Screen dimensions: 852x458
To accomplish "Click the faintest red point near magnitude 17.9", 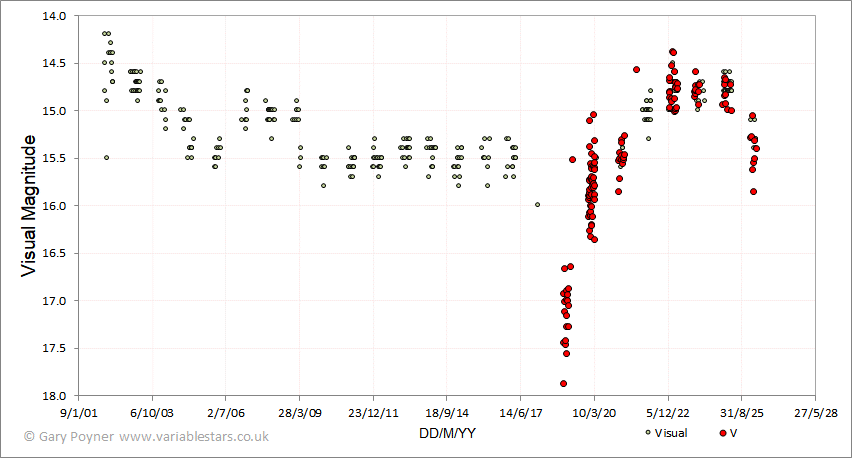I will tap(563, 384).
